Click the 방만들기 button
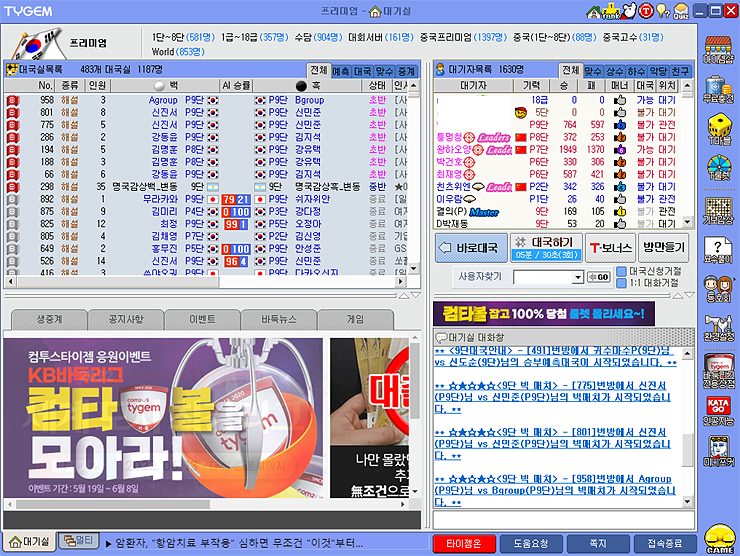Screen dimensions: 740x556 pyautogui.click(x=664, y=248)
